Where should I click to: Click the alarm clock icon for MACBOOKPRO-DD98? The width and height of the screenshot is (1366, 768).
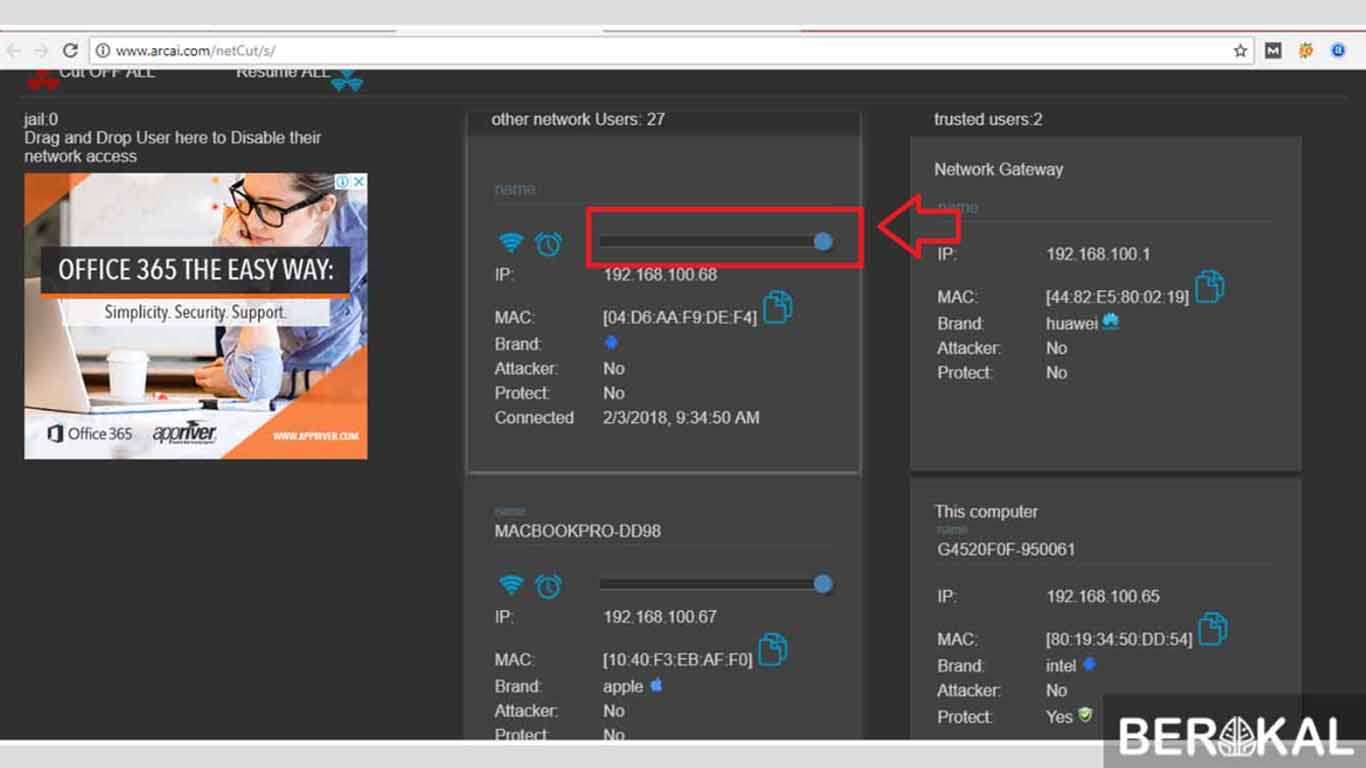[x=548, y=585]
